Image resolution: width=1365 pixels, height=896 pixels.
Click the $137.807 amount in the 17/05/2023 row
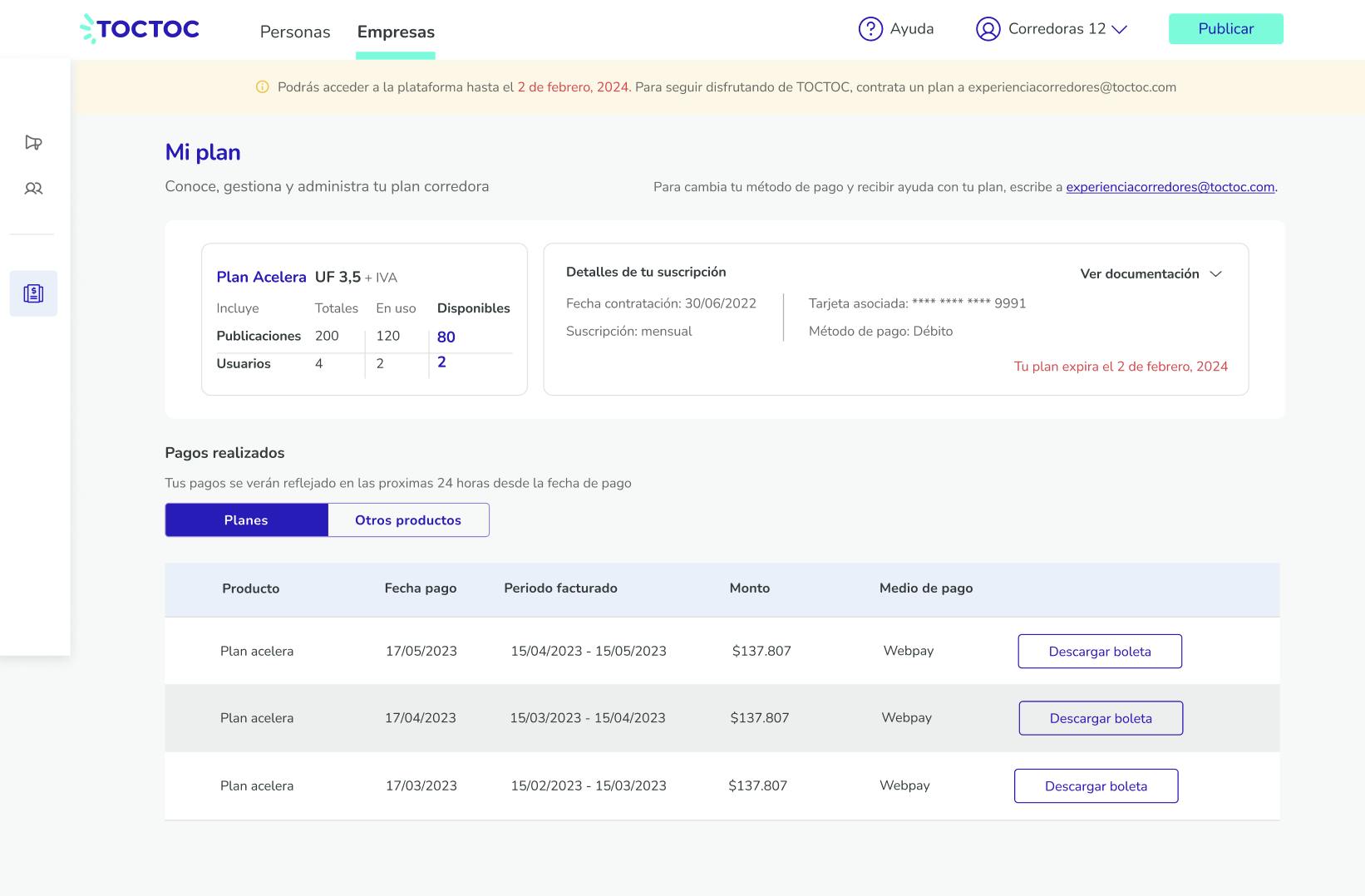(761, 652)
